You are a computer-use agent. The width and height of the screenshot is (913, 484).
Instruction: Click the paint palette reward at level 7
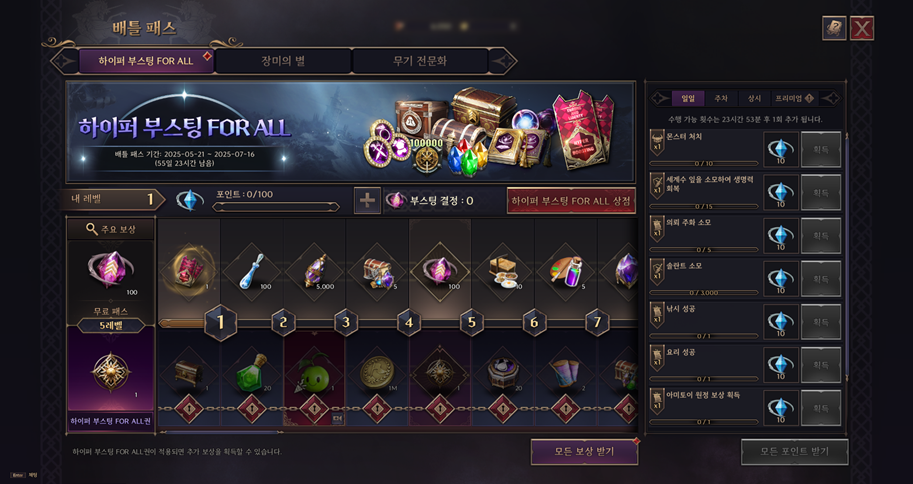(566, 271)
